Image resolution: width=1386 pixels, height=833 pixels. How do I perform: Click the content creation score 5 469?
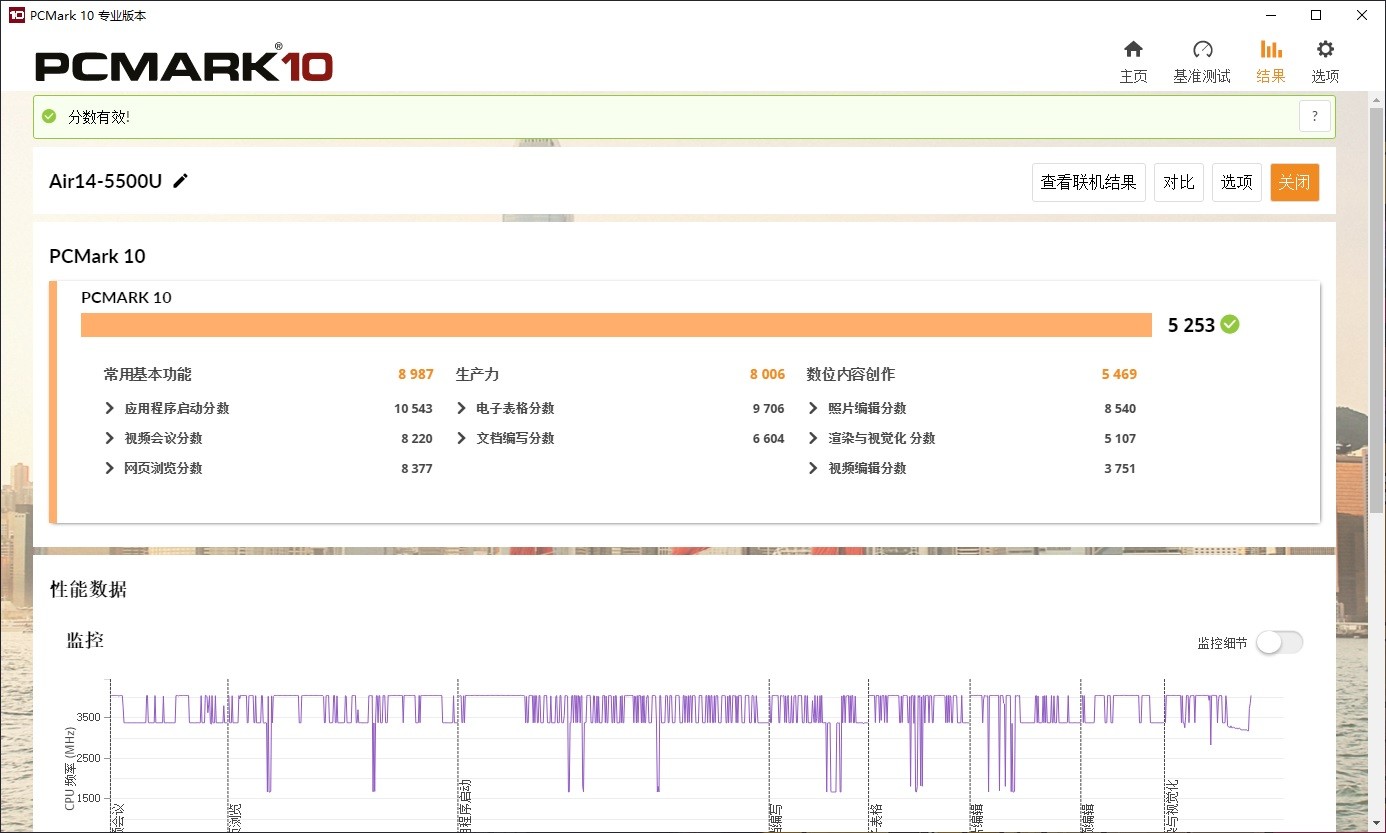[1119, 374]
